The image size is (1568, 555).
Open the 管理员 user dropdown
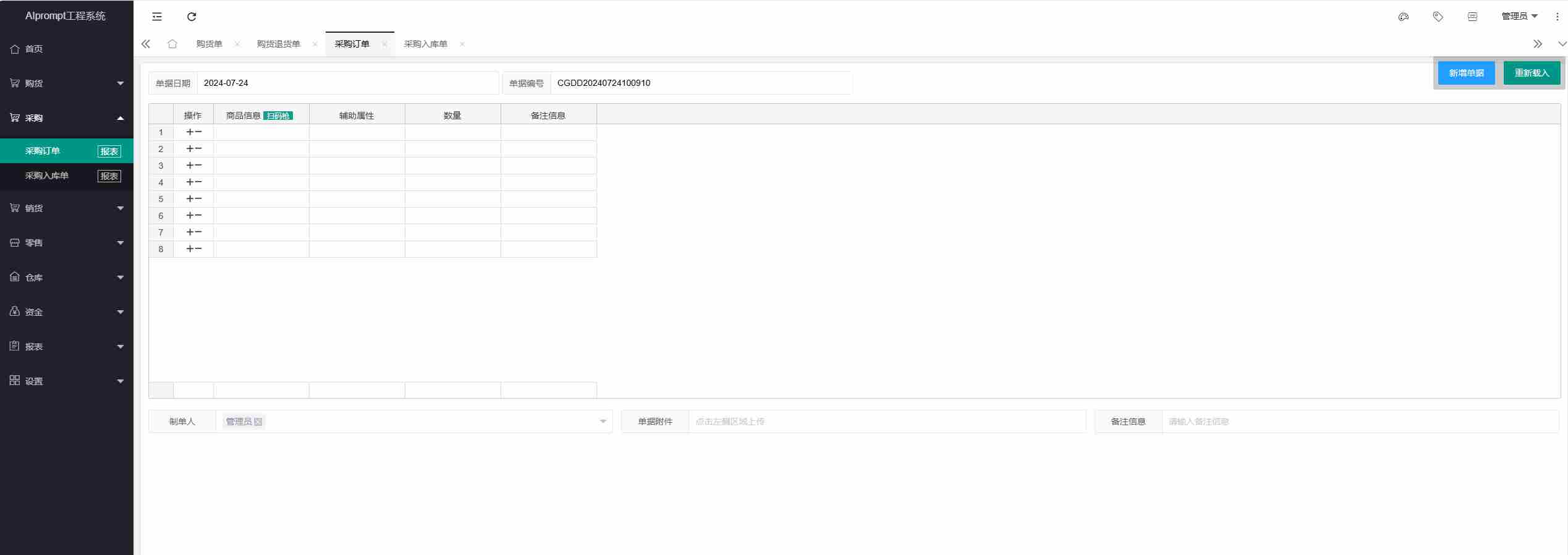click(1519, 17)
